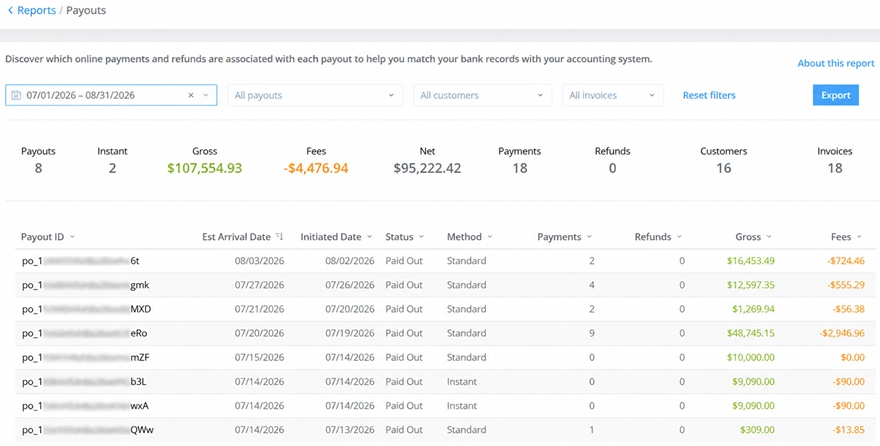Click the Instant method in the wxA row

[462, 406]
